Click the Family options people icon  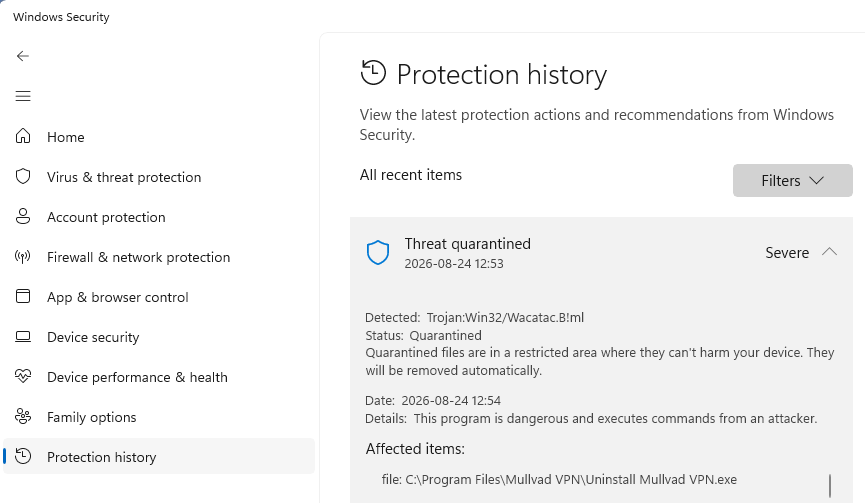pos(23,416)
